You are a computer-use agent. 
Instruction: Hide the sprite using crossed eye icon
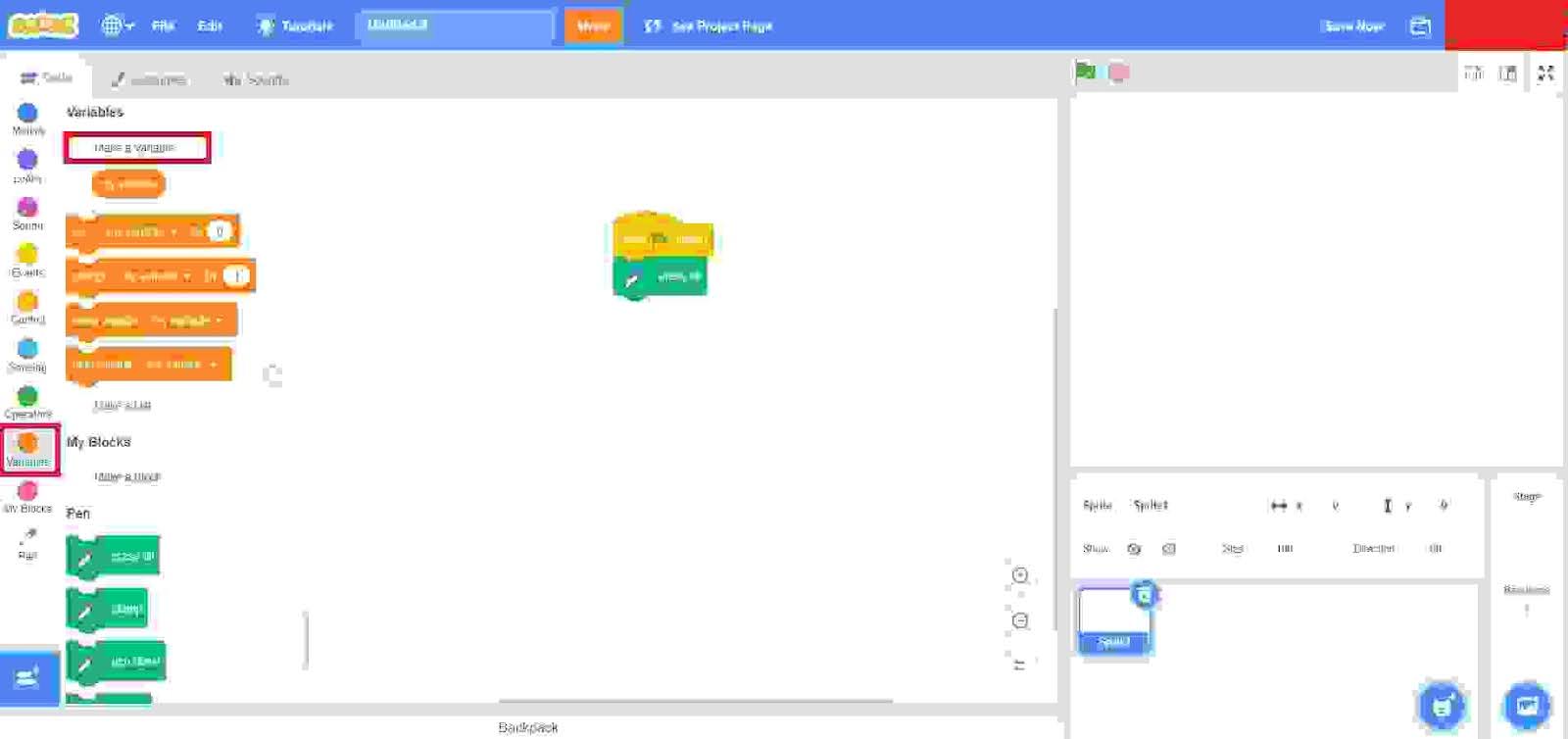(1168, 549)
